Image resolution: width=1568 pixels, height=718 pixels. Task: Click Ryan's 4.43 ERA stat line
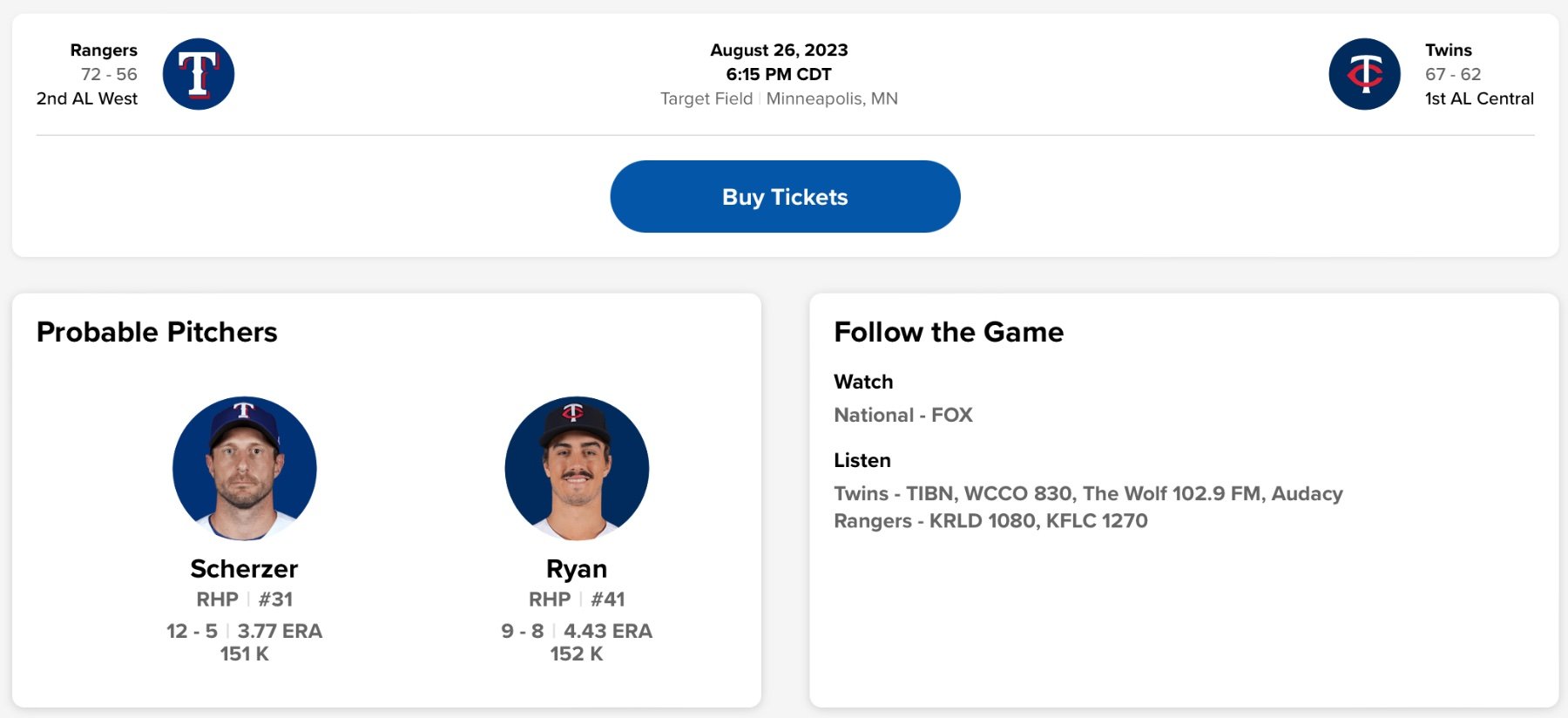(x=607, y=631)
